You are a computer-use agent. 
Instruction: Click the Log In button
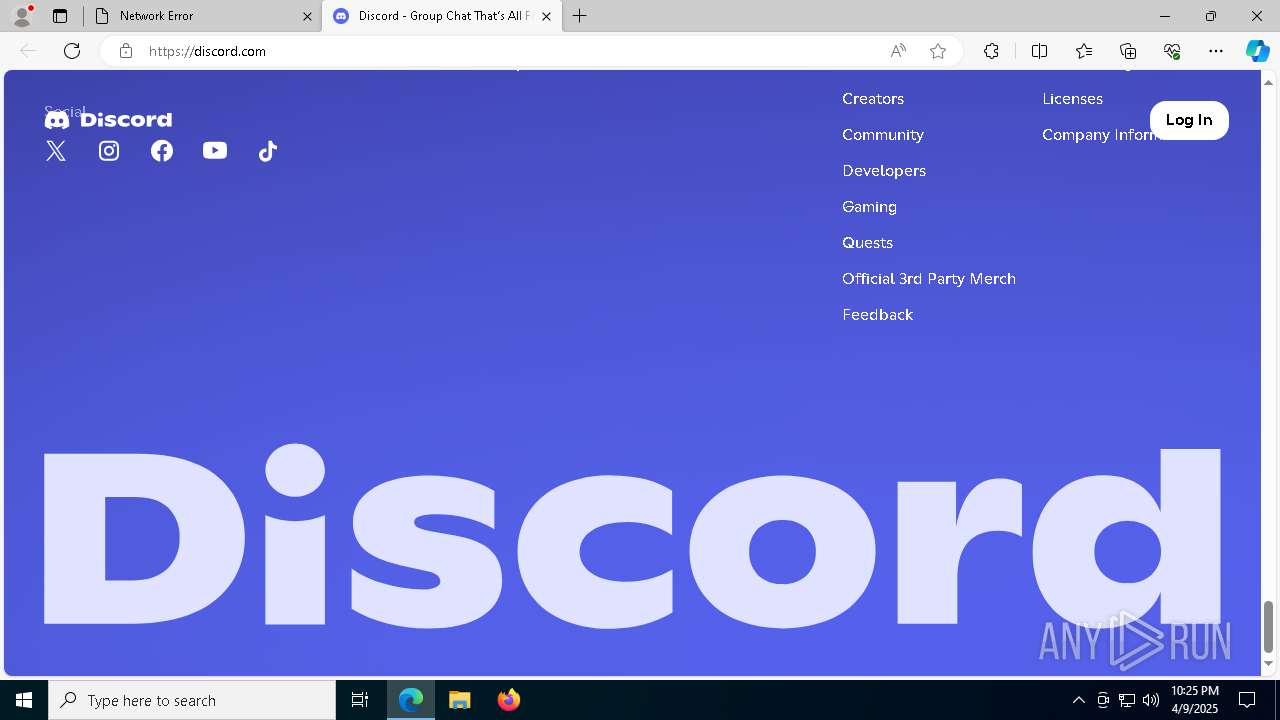click(1189, 120)
